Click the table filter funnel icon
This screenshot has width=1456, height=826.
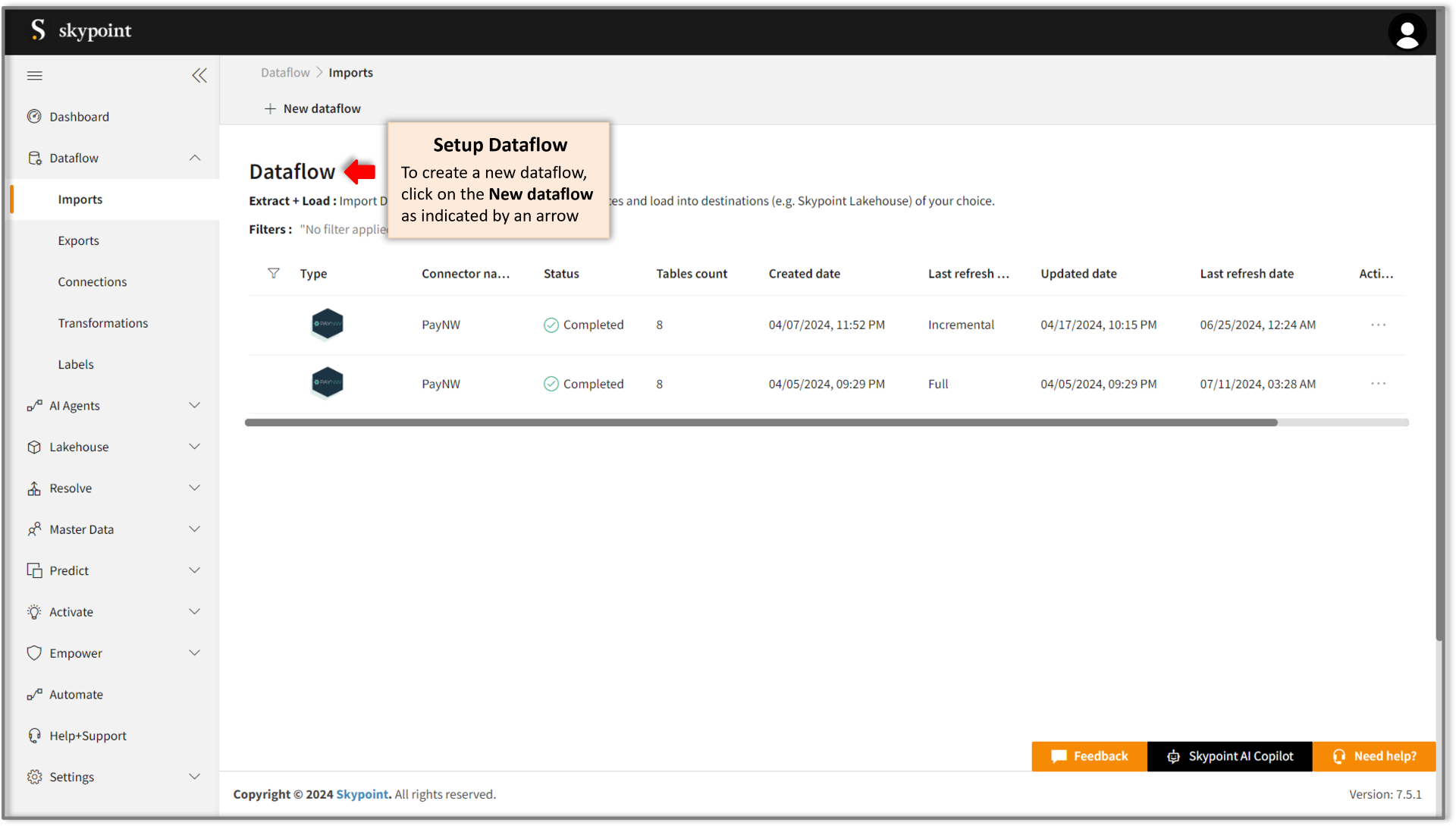pyautogui.click(x=274, y=273)
